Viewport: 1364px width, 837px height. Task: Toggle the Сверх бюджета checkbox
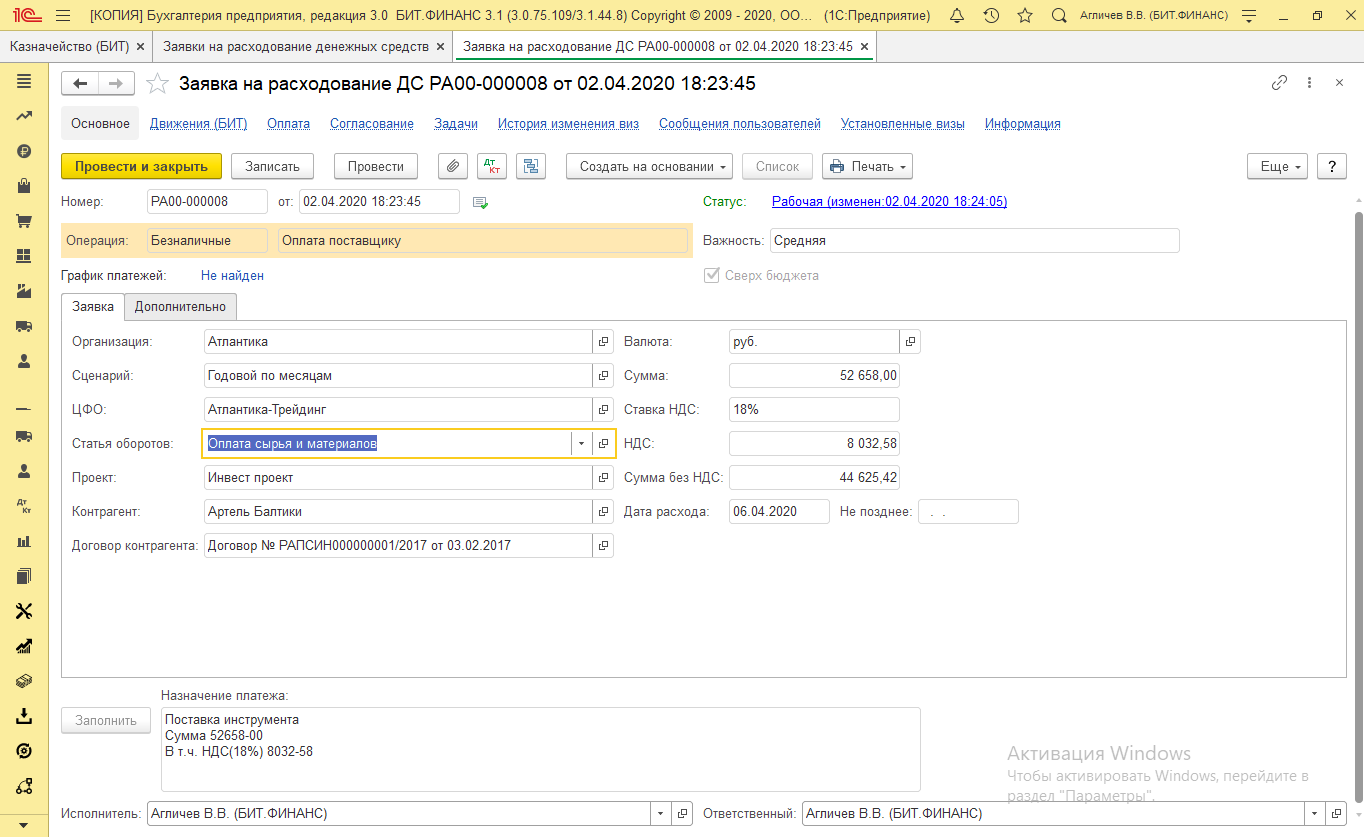[x=712, y=275]
